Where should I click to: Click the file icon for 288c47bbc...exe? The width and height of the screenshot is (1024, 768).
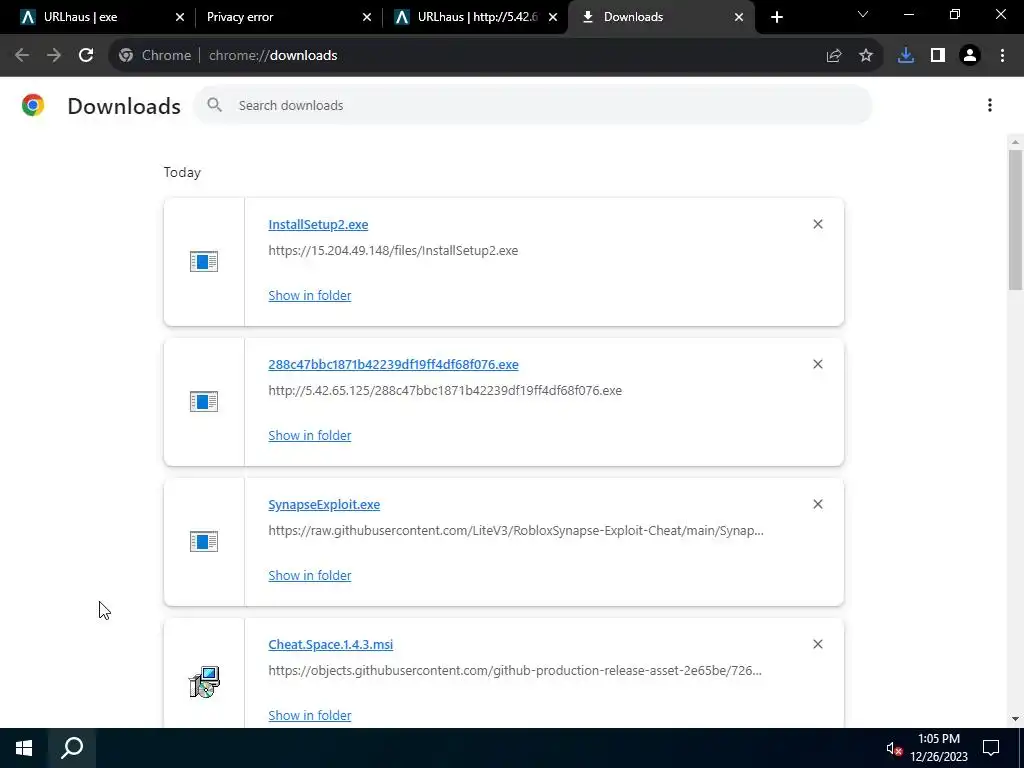204,401
